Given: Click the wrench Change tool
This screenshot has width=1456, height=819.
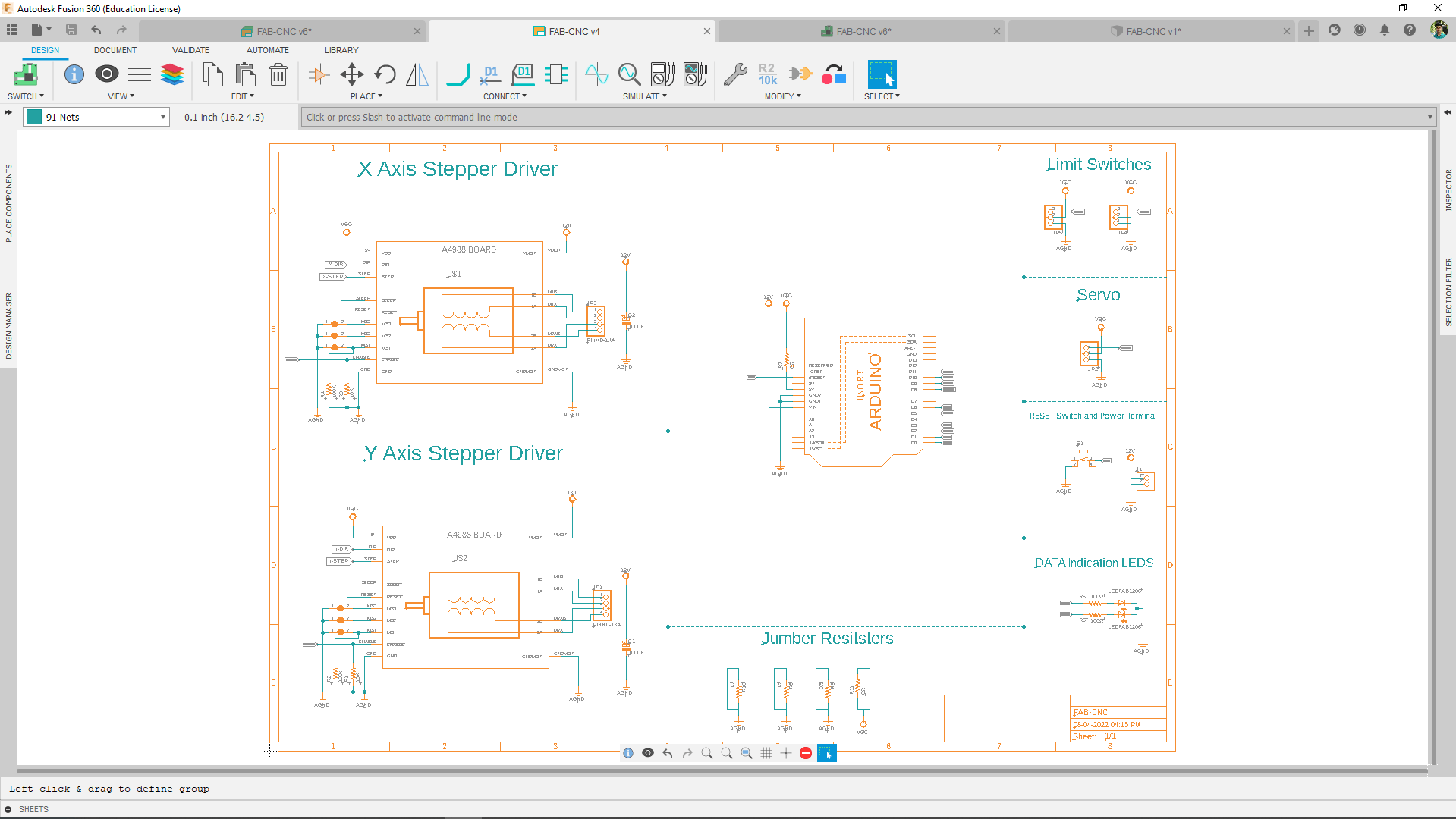Looking at the screenshot, I should 735,74.
